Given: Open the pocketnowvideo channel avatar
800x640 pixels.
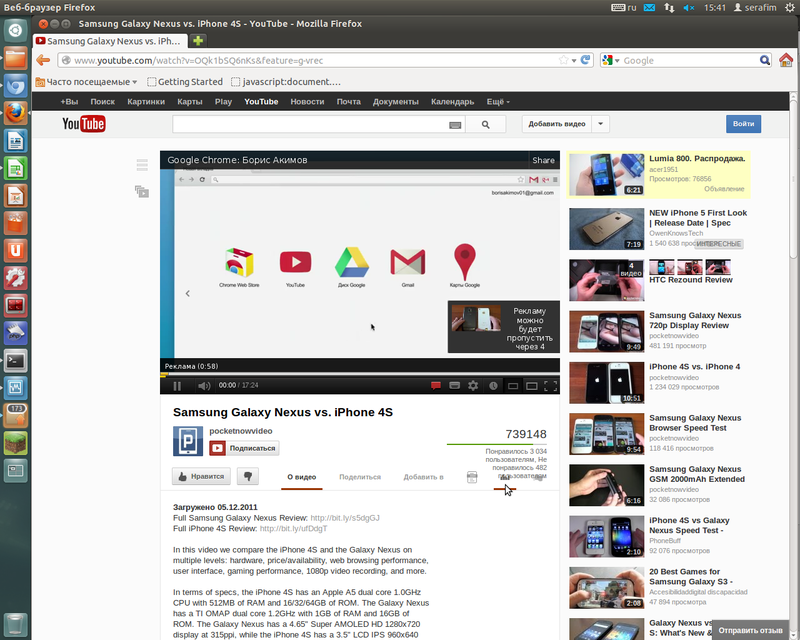Looking at the screenshot, I should (x=188, y=441).
